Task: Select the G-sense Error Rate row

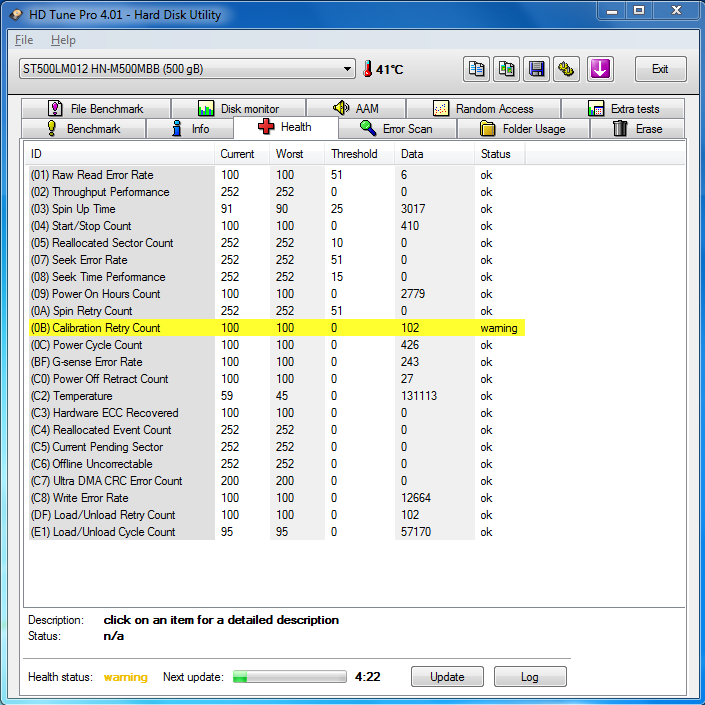Action: click(277, 362)
